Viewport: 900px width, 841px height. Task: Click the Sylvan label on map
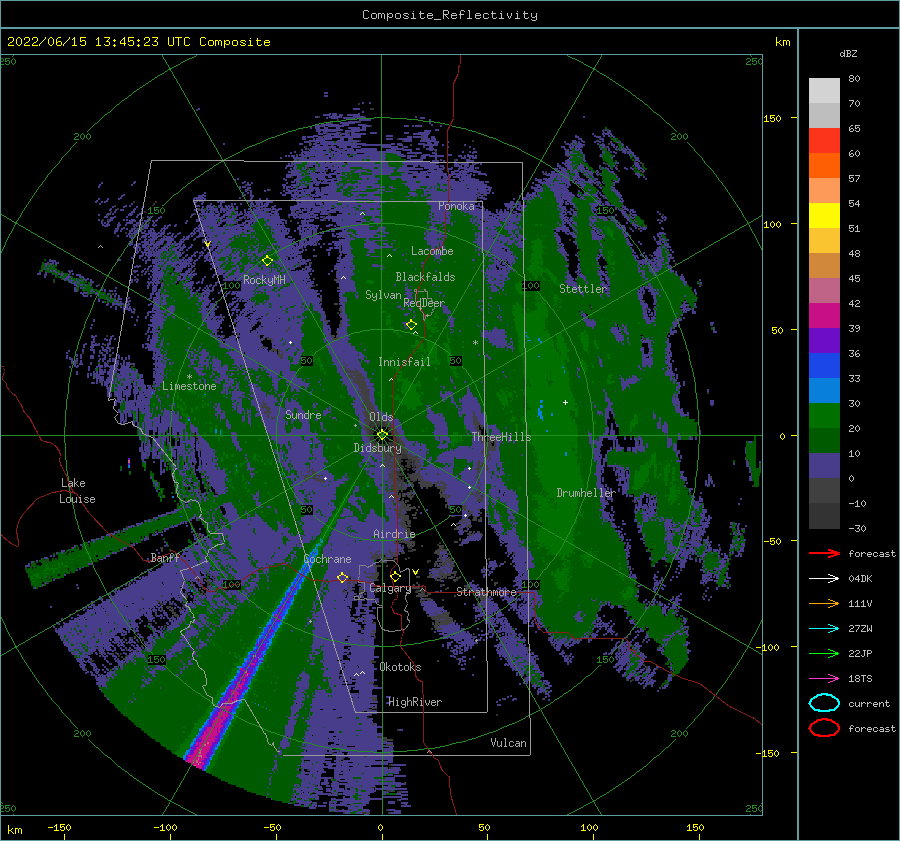coord(383,295)
